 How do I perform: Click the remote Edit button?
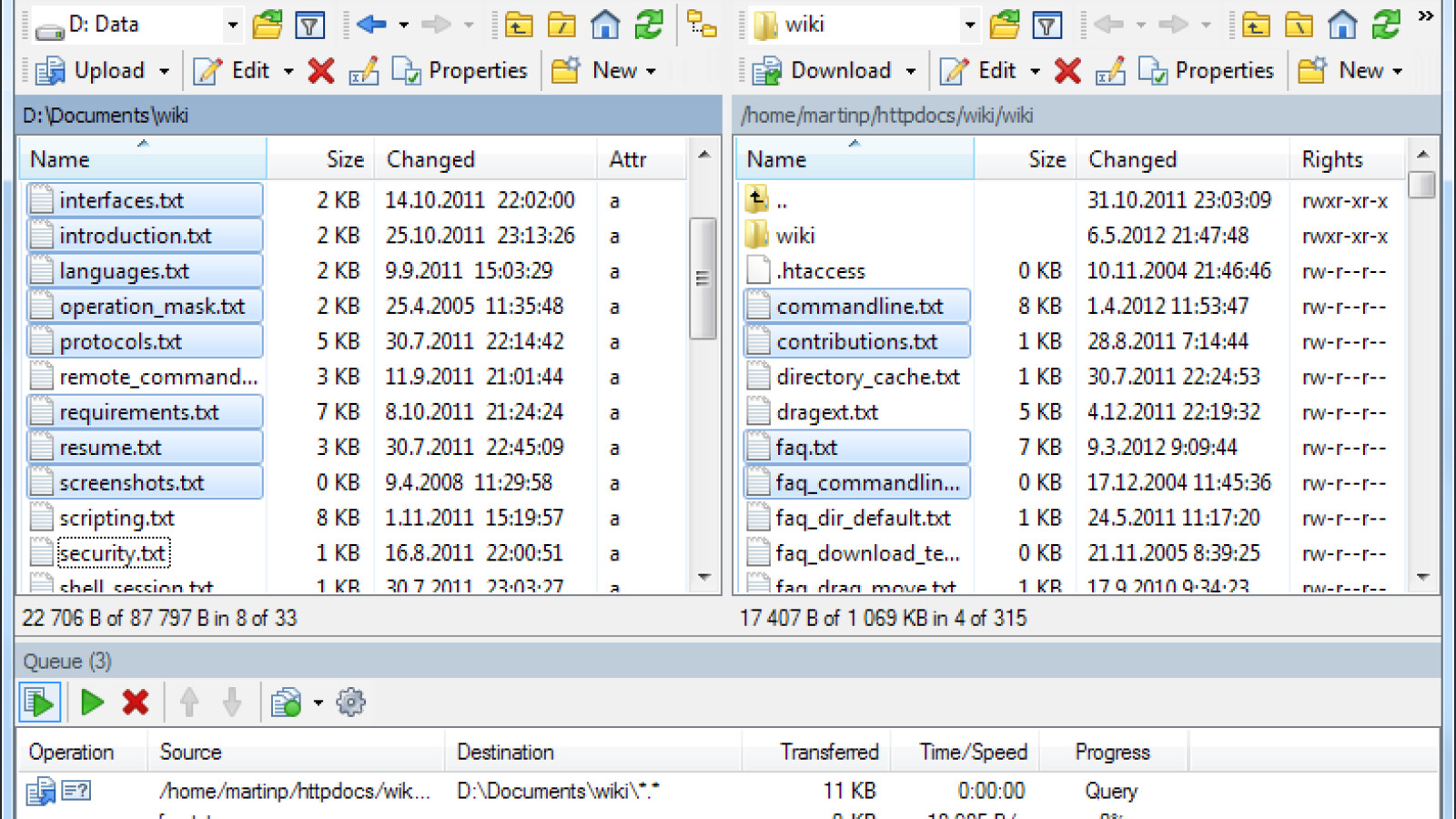[977, 70]
